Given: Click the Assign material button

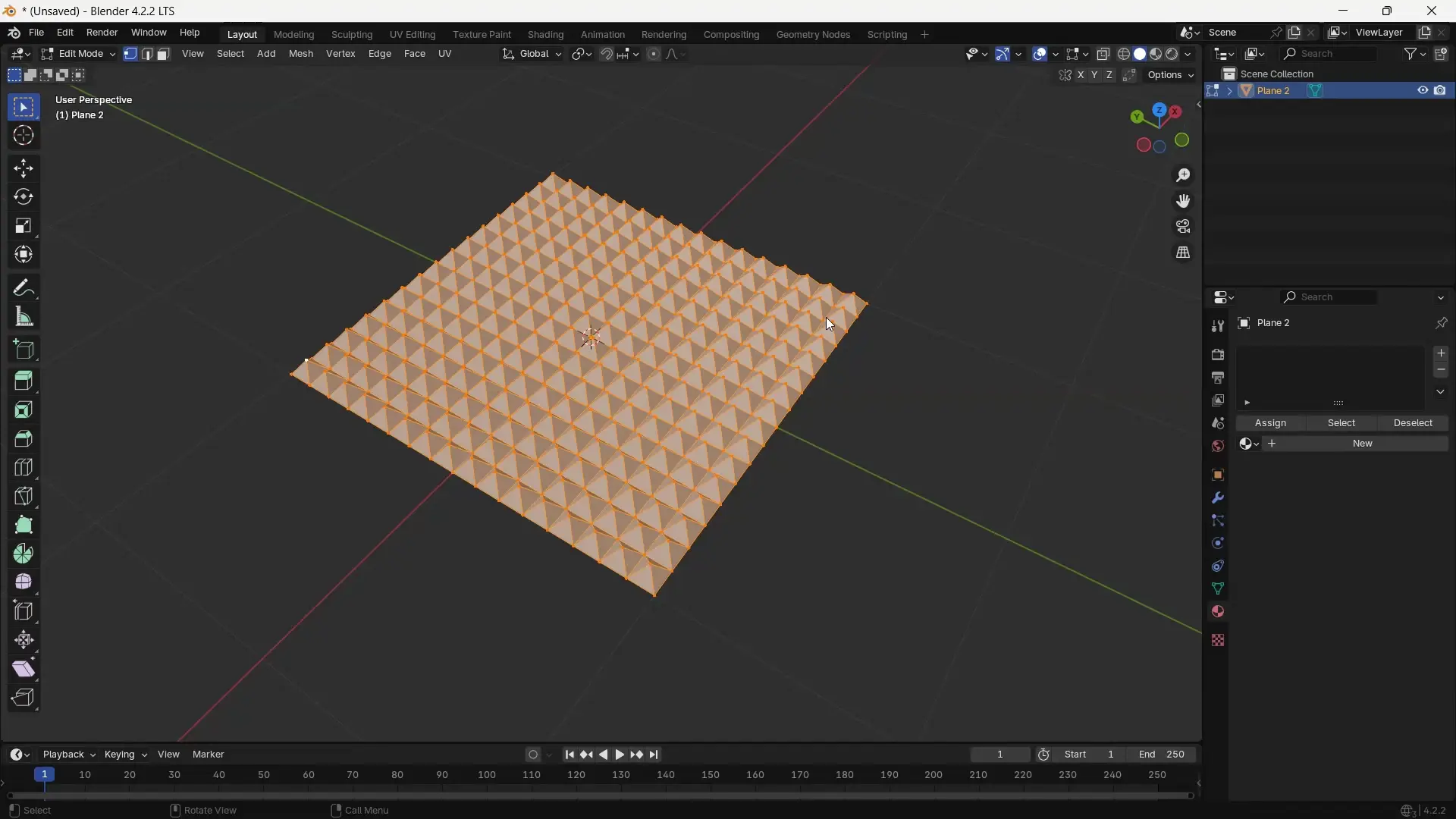Looking at the screenshot, I should [1270, 424].
